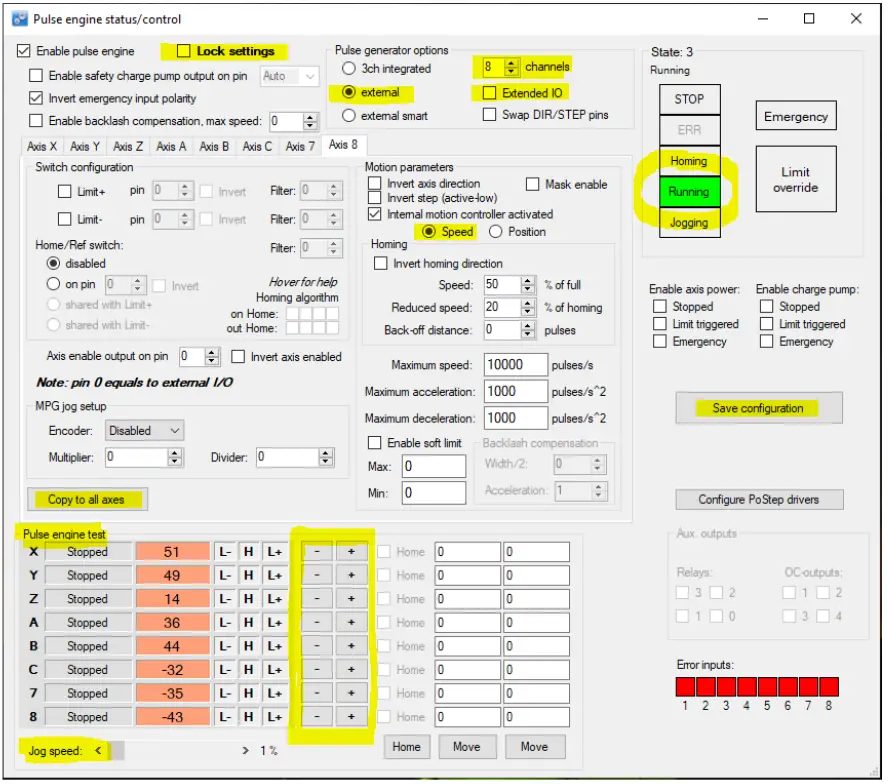The width and height of the screenshot is (888, 784).
Task: Click the Y axis jog minus button
Action: (317, 576)
